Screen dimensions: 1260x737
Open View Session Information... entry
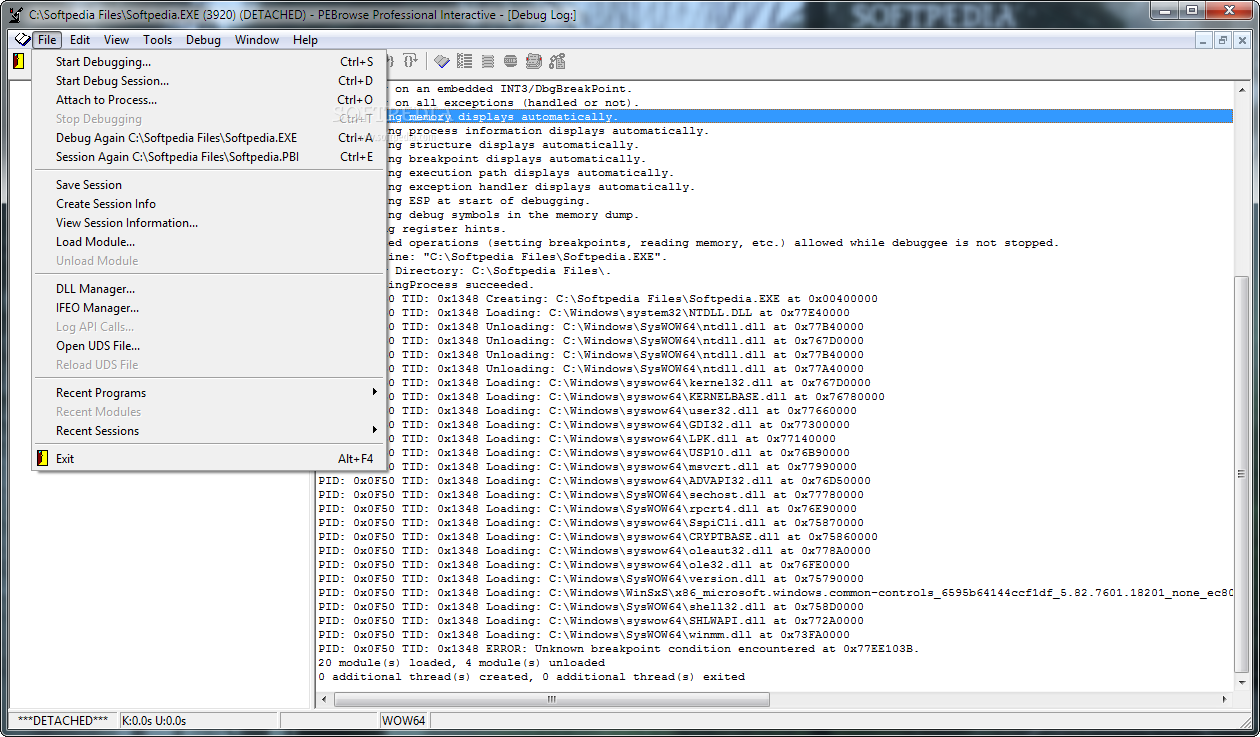pyautogui.click(x=209, y=223)
